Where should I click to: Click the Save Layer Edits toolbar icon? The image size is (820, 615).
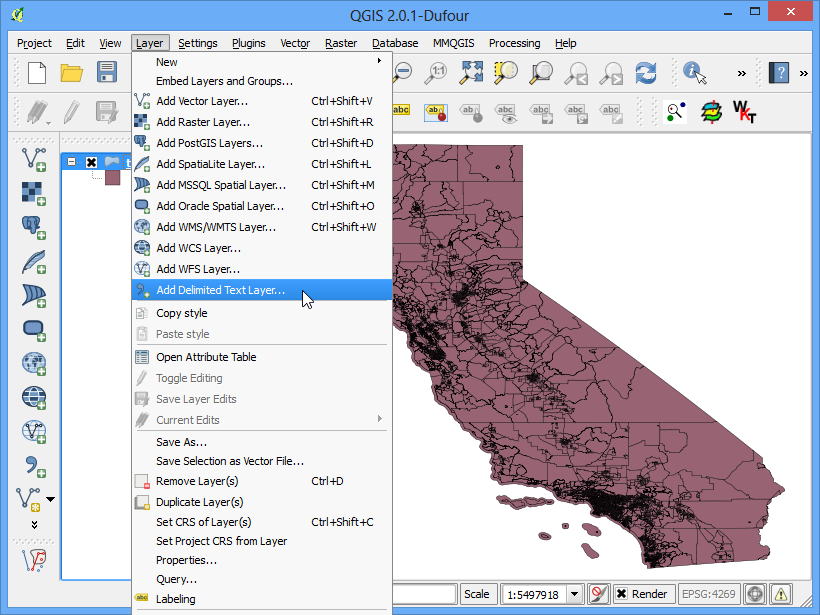107,112
